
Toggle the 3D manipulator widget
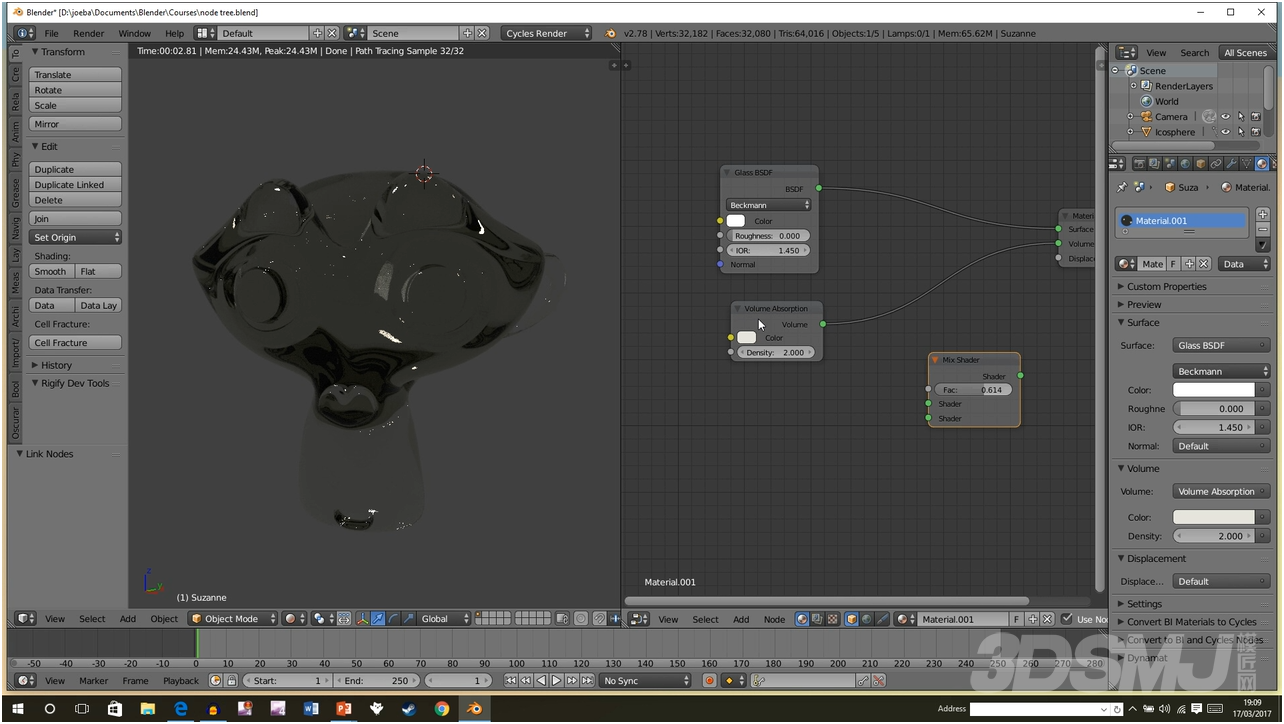coord(363,619)
